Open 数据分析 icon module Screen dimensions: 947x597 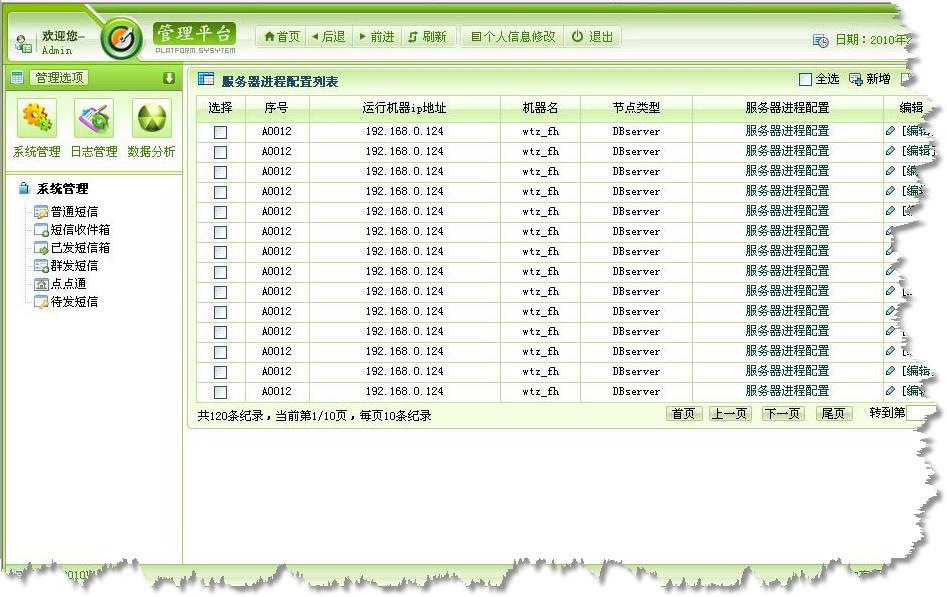click(152, 118)
